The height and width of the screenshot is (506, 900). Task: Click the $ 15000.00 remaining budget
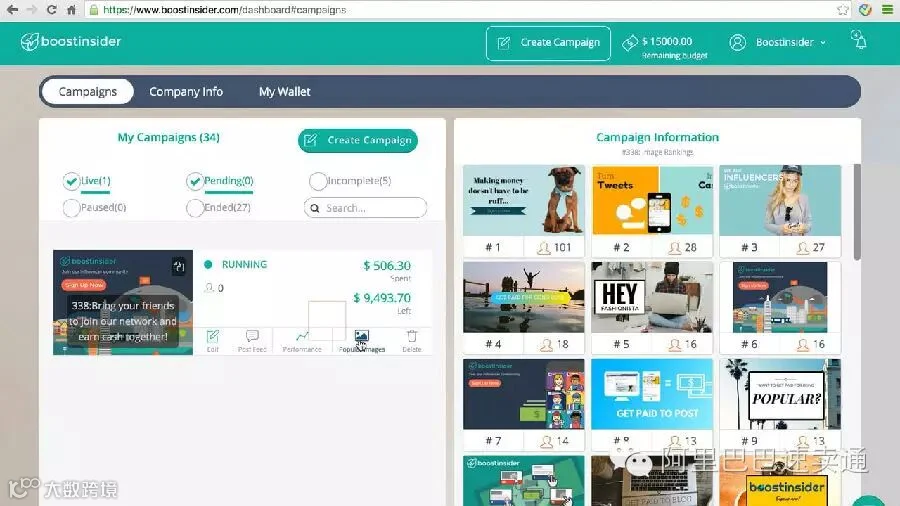click(x=667, y=41)
